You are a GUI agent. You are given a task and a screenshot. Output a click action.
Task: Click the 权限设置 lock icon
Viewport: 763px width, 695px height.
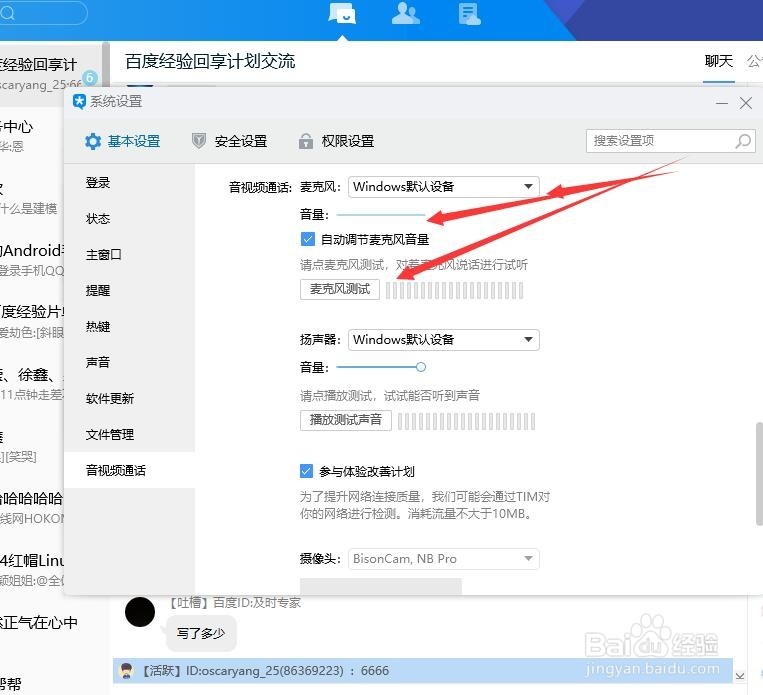(306, 141)
